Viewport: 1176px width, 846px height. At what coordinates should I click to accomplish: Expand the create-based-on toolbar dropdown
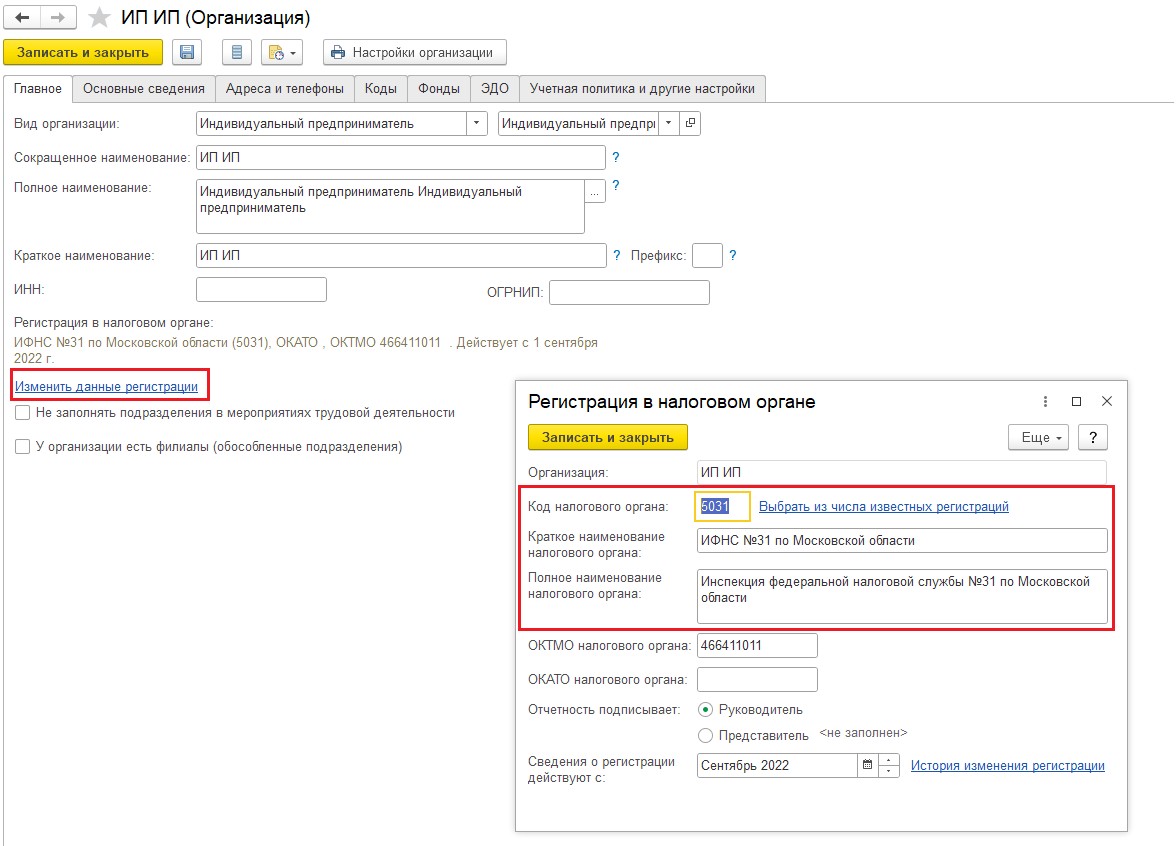(281, 53)
